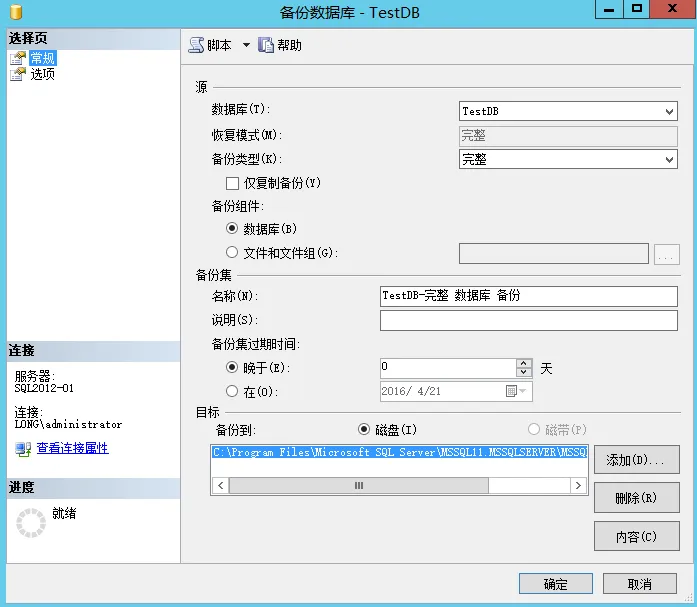Select the backup destination path entry
The height and width of the screenshot is (607, 697).
(399, 452)
